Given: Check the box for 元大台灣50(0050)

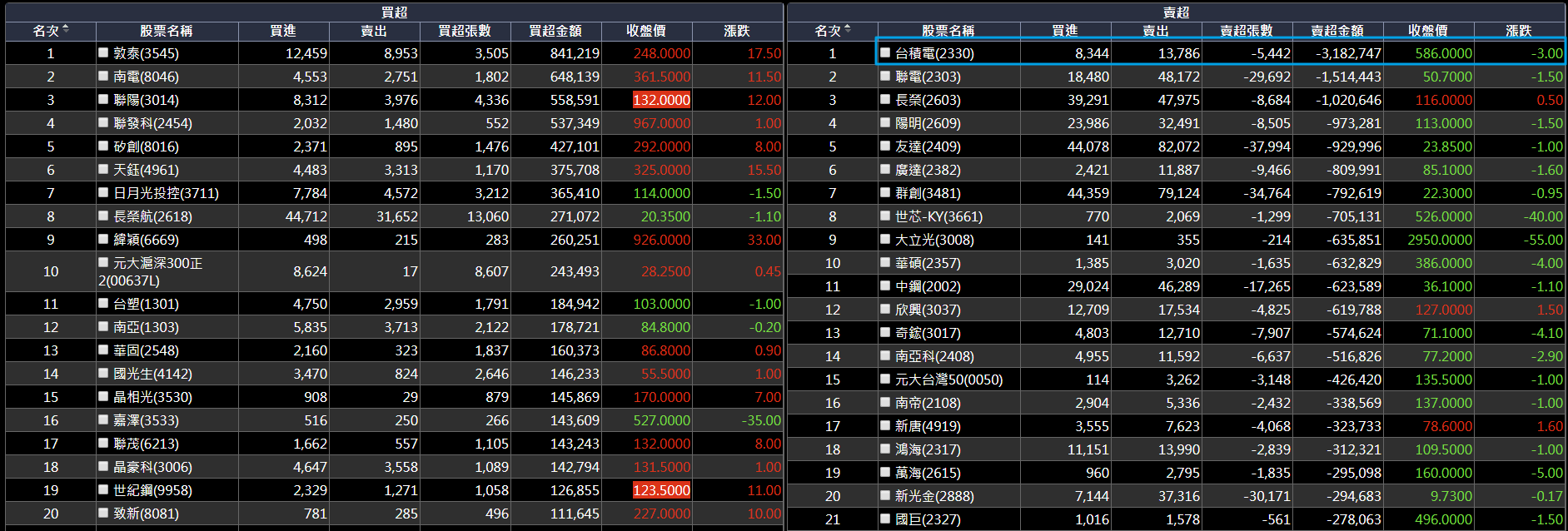Looking at the screenshot, I should click(x=885, y=379).
